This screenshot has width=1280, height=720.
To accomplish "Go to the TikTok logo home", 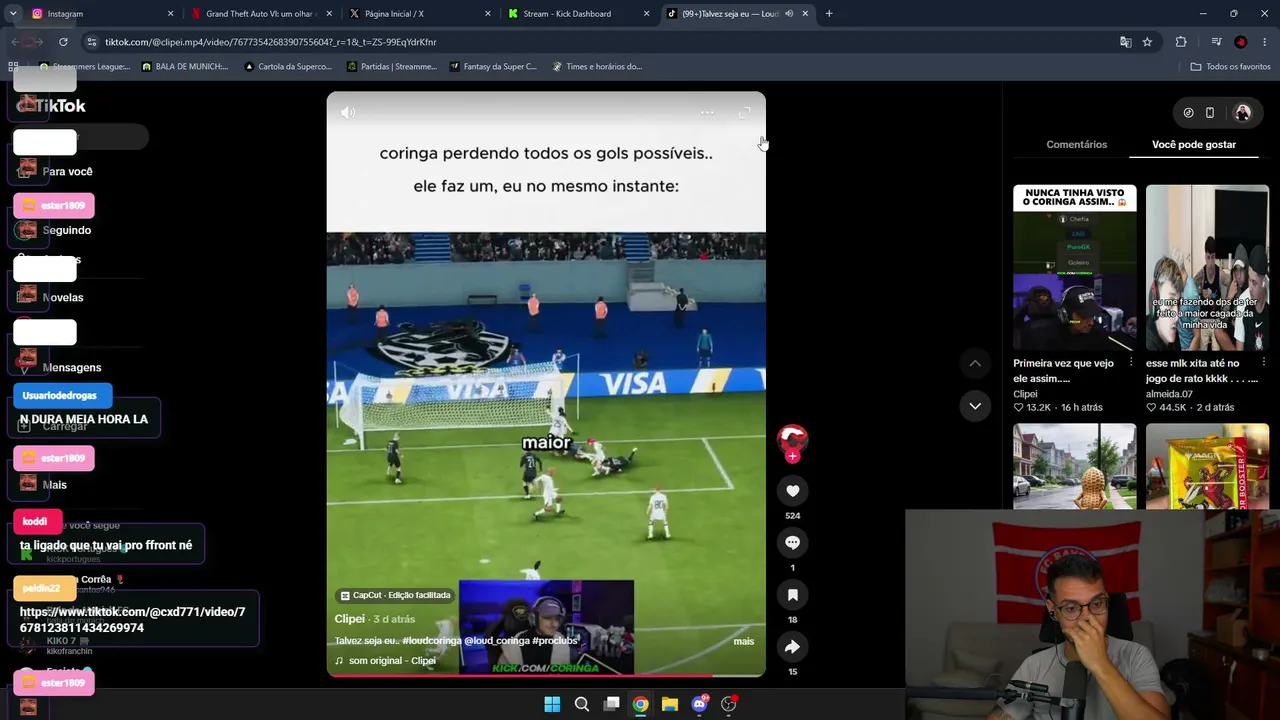I will (x=51, y=106).
